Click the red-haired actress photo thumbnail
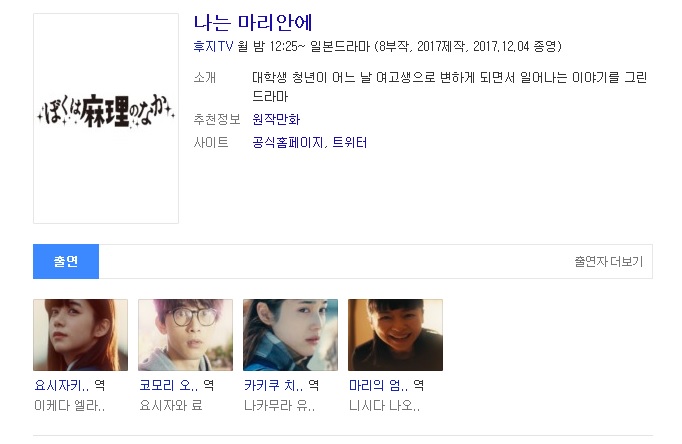The height and width of the screenshot is (444, 682). [x=80, y=335]
